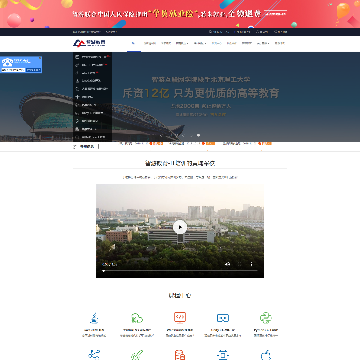Click the top promotional banner
Screen dimensions: 360x360
(180, 14)
